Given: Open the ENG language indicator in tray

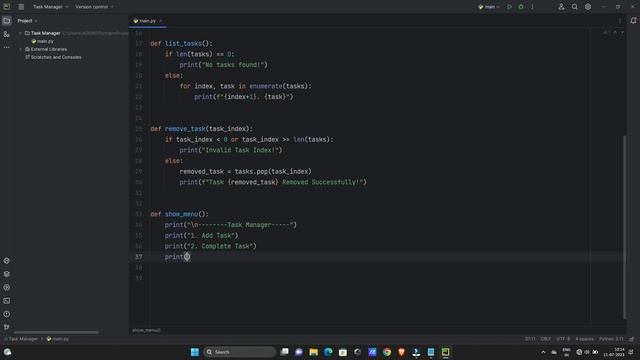Looking at the screenshot, I should pyautogui.click(x=566, y=352).
